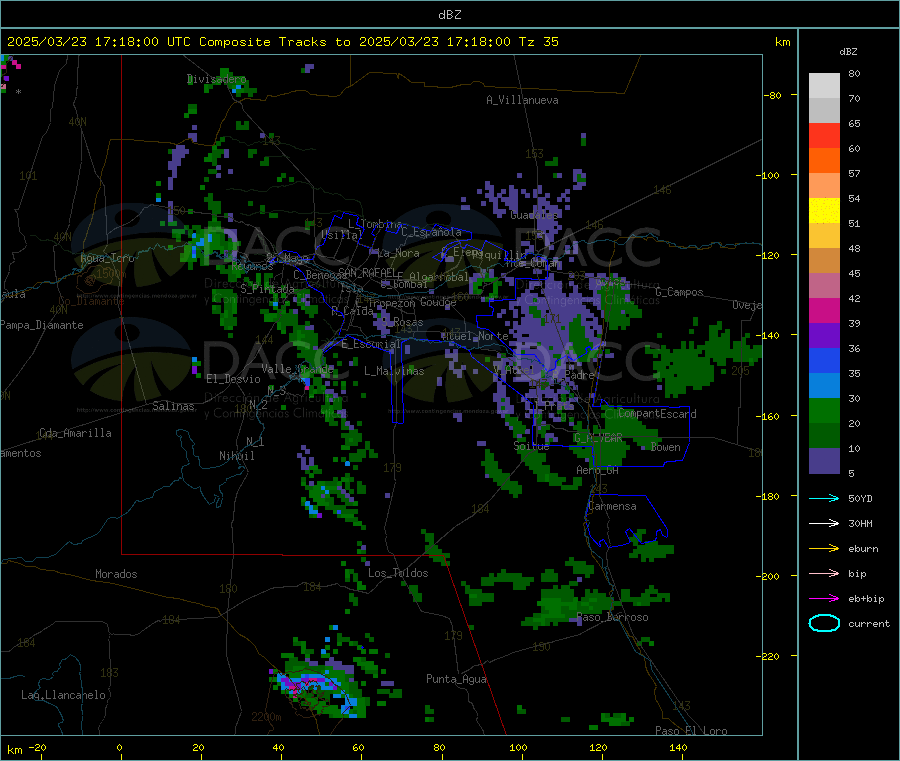Viewport: 900px width, 761px height.
Task: Click the cyan 'current' ellipse legend icon
Action: 824,623
